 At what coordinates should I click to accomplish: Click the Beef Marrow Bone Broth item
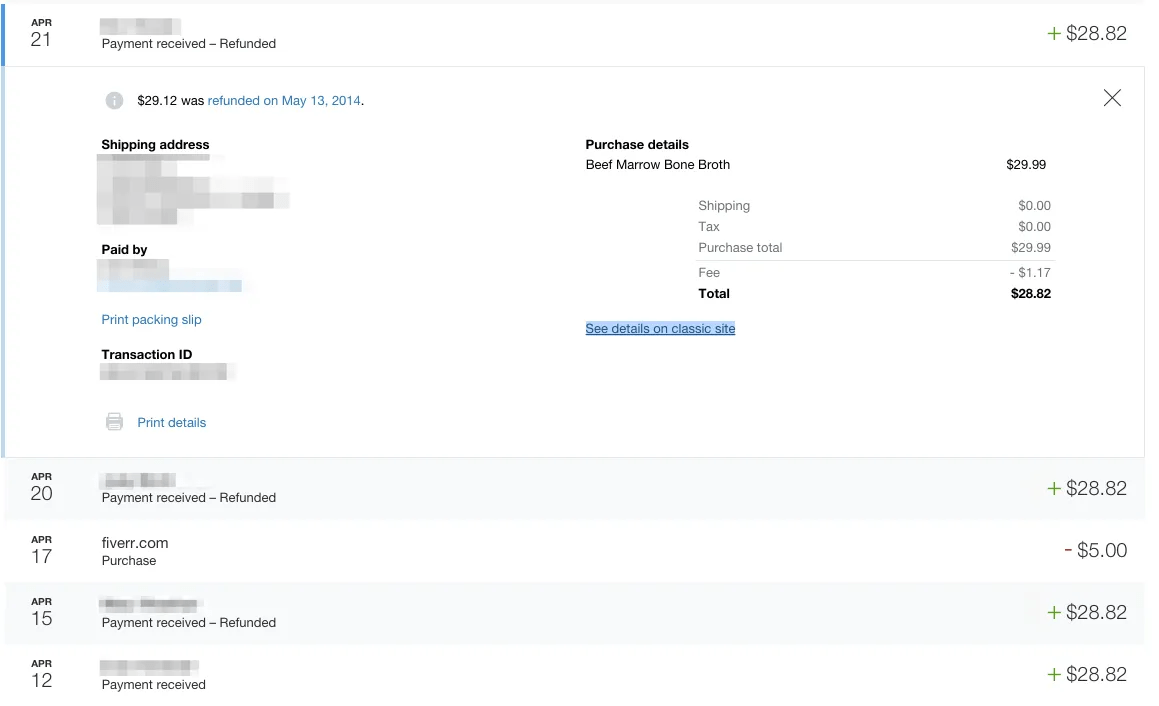pyautogui.click(x=658, y=165)
